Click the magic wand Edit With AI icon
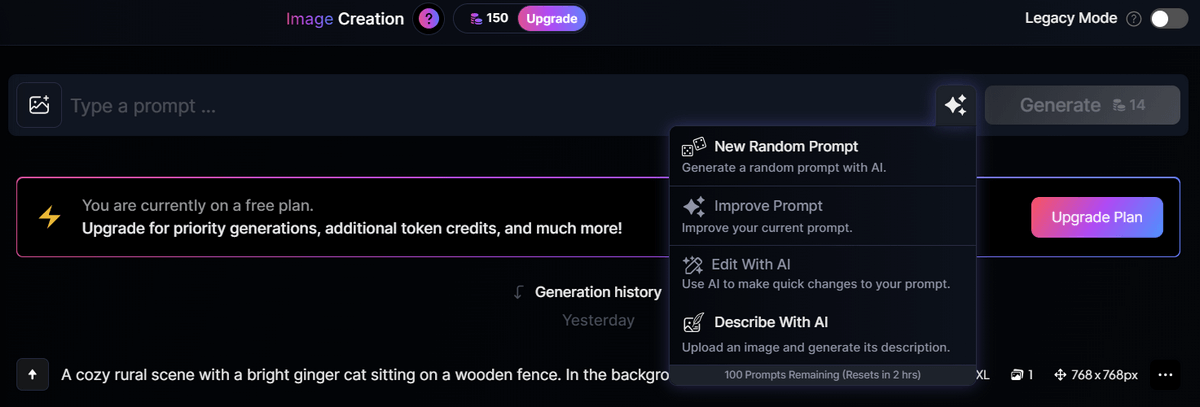The image size is (1200, 407). pyautogui.click(x=694, y=265)
